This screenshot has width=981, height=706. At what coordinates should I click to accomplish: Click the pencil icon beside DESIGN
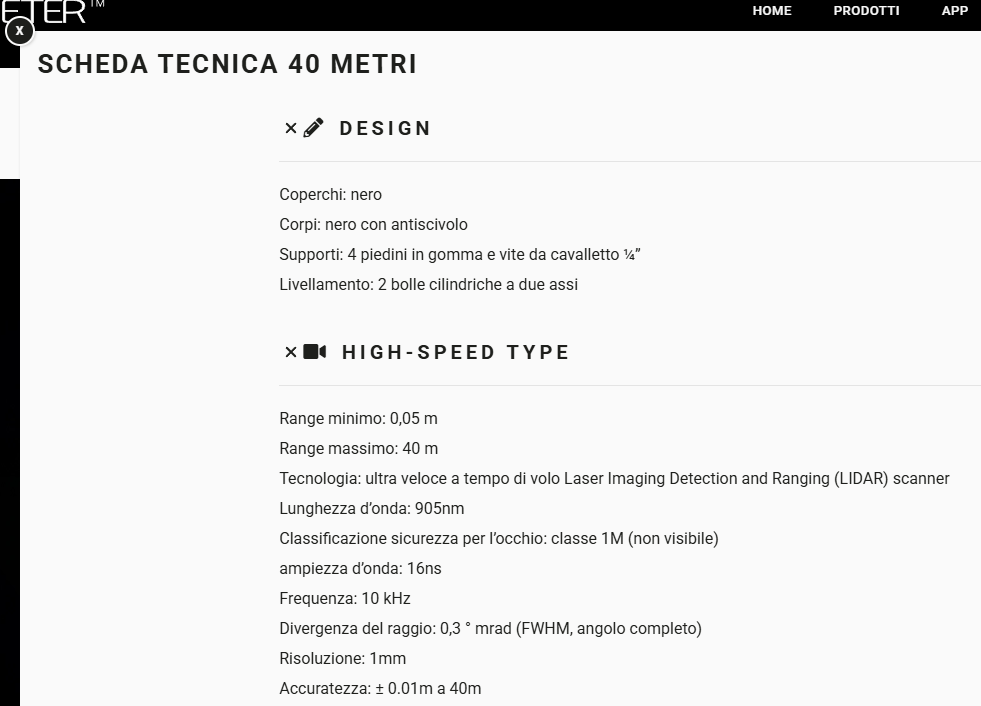(x=313, y=128)
